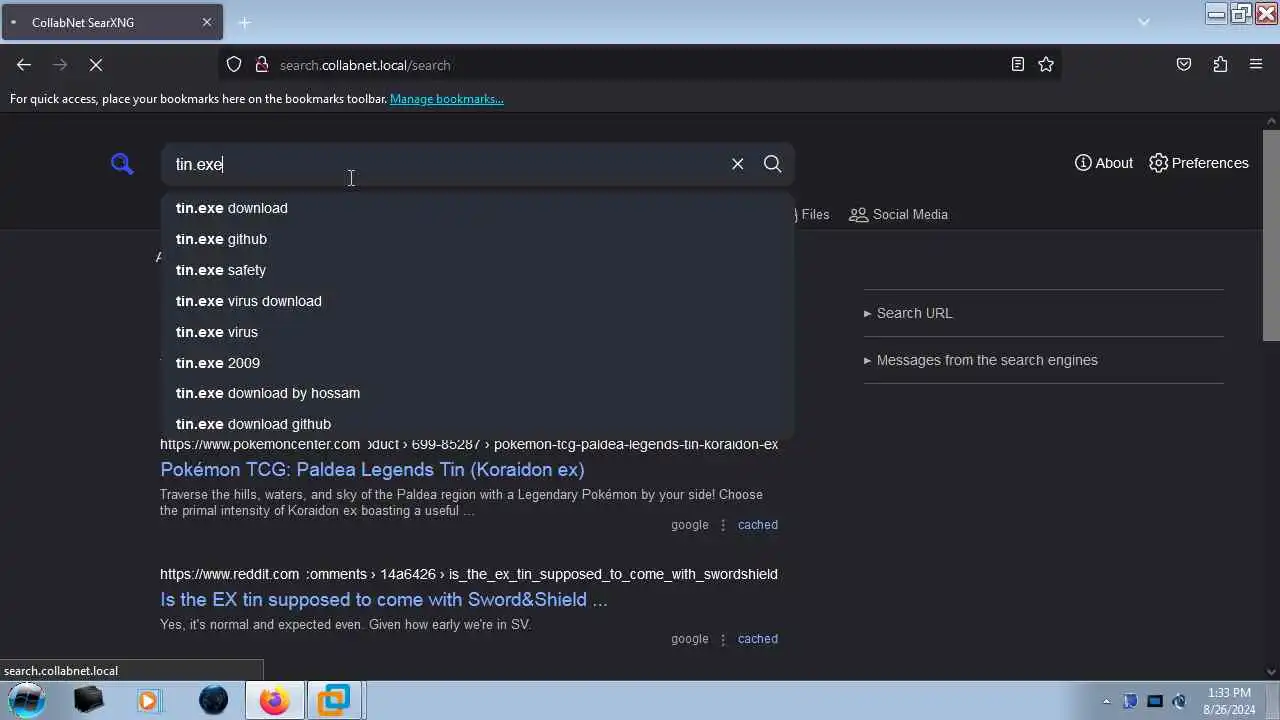The width and height of the screenshot is (1280, 720).
Task: Open Preferences settings
Action: [1199, 163]
